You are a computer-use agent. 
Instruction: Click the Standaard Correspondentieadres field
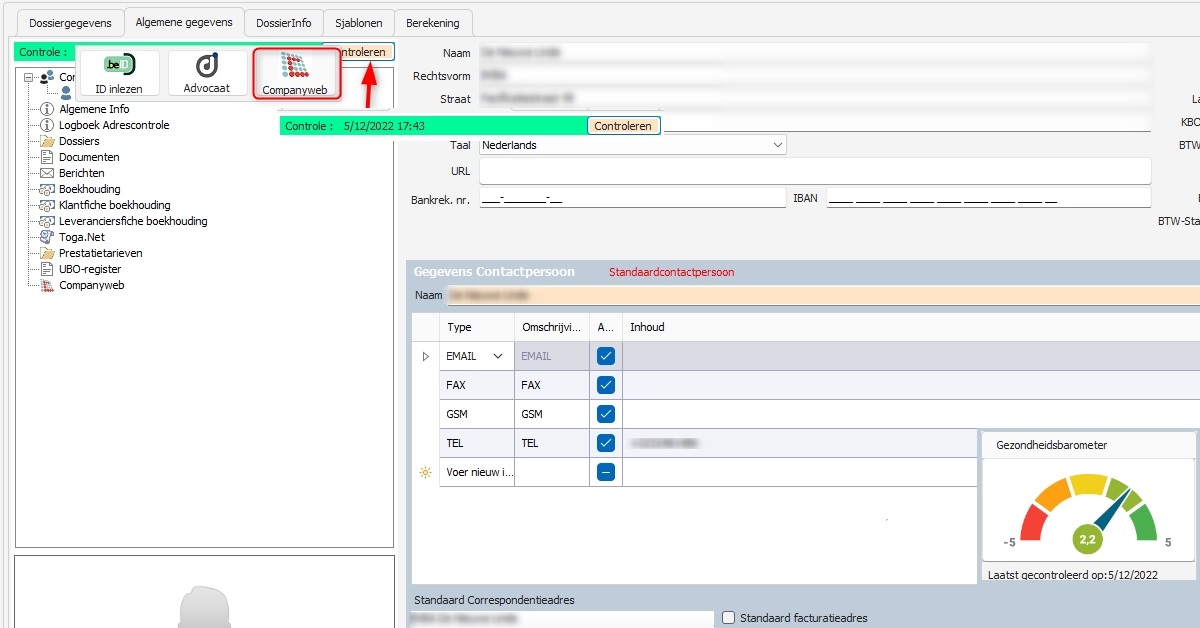pos(562,618)
